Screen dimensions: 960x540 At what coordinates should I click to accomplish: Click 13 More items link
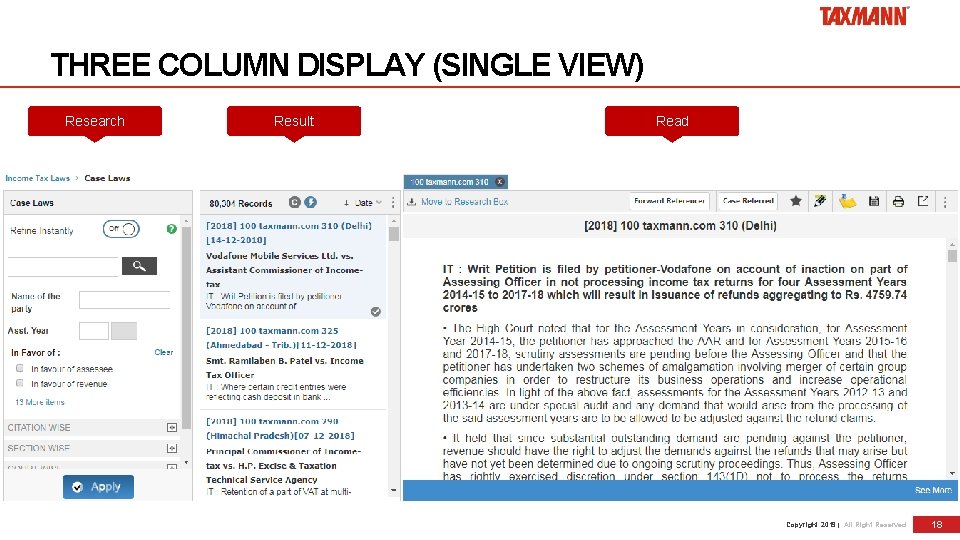tap(40, 402)
